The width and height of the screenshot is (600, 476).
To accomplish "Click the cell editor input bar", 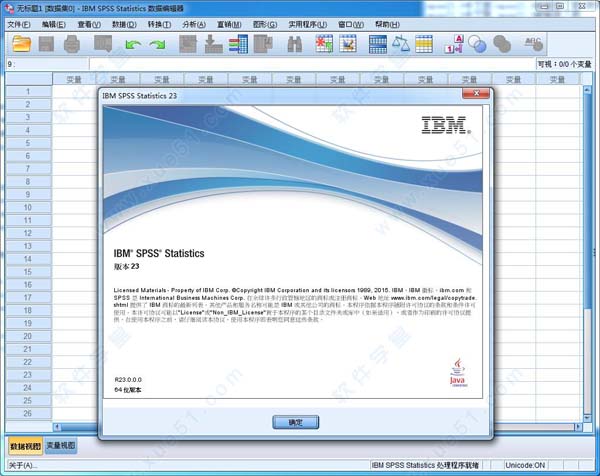I will pos(312,64).
